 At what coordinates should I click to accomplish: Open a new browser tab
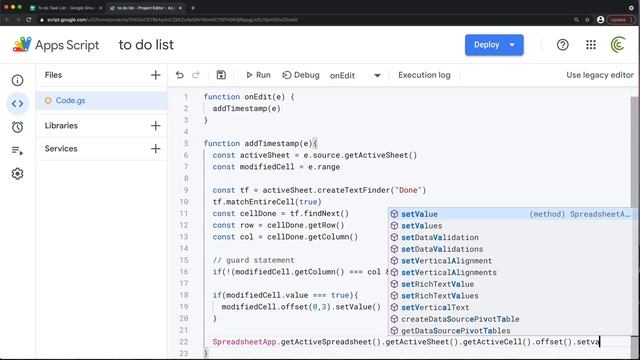[x=193, y=8]
